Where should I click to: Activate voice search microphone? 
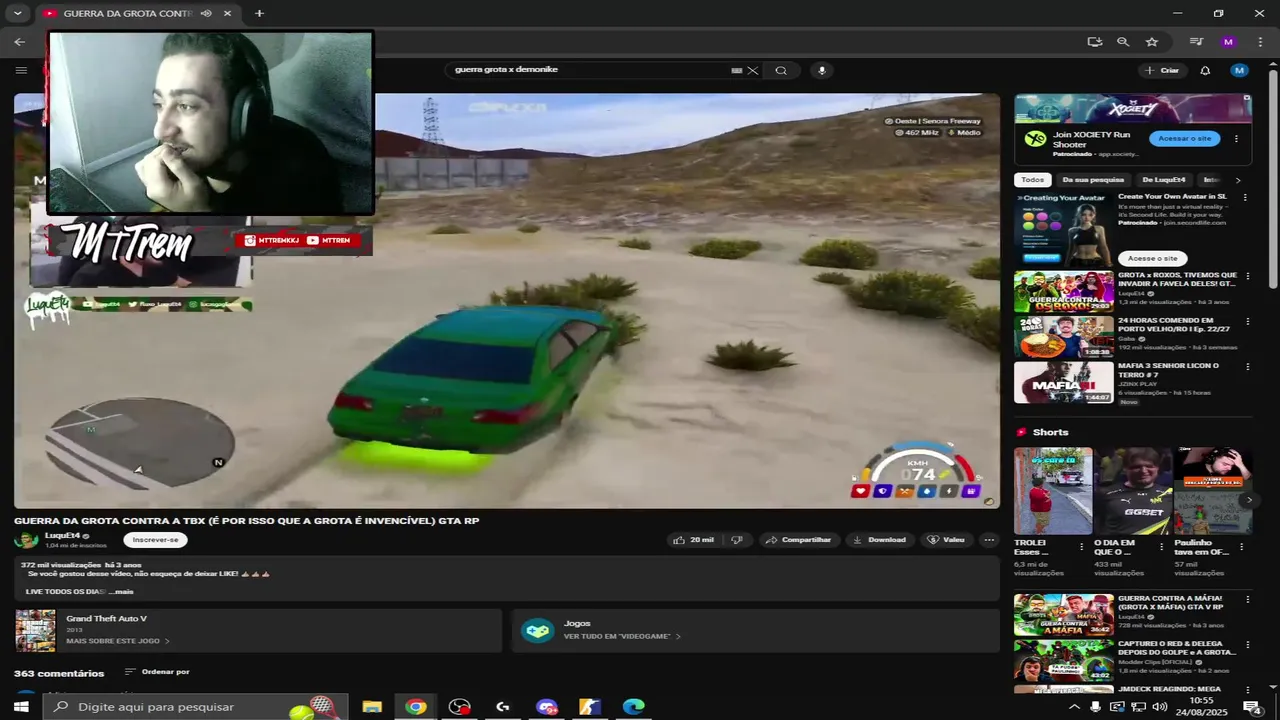pyautogui.click(x=822, y=70)
